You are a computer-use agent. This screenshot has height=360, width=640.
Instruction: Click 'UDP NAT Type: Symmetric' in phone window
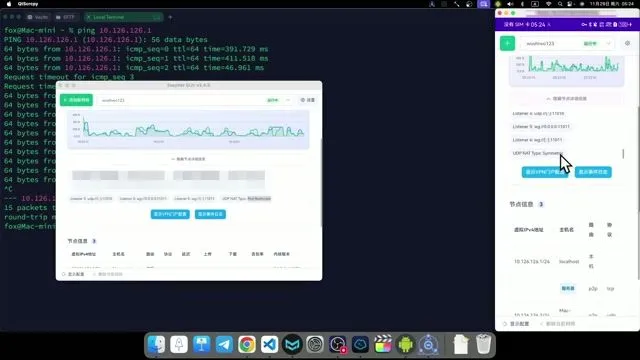pyautogui.click(x=538, y=153)
